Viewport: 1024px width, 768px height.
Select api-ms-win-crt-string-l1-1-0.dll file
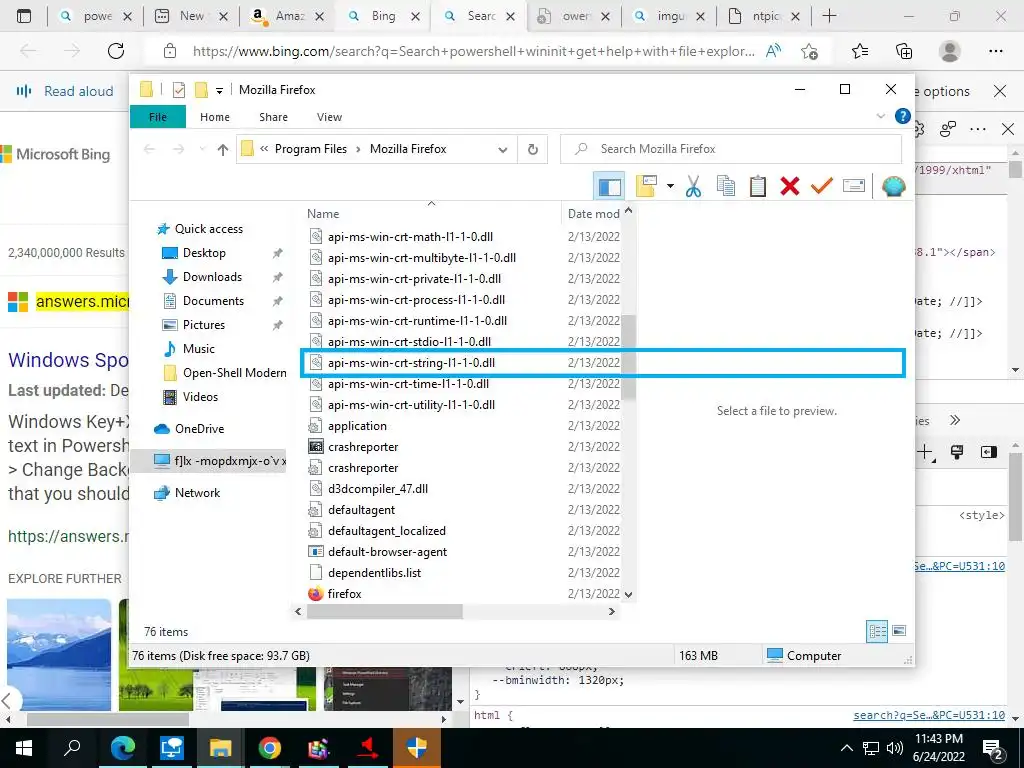[x=602, y=362]
